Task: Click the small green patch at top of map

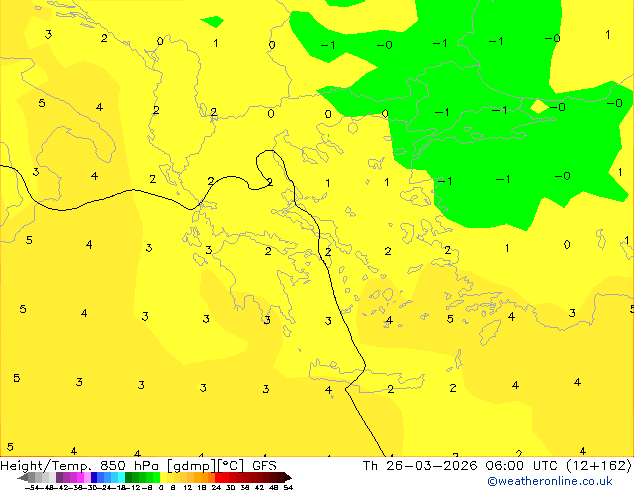Action: (x=212, y=21)
